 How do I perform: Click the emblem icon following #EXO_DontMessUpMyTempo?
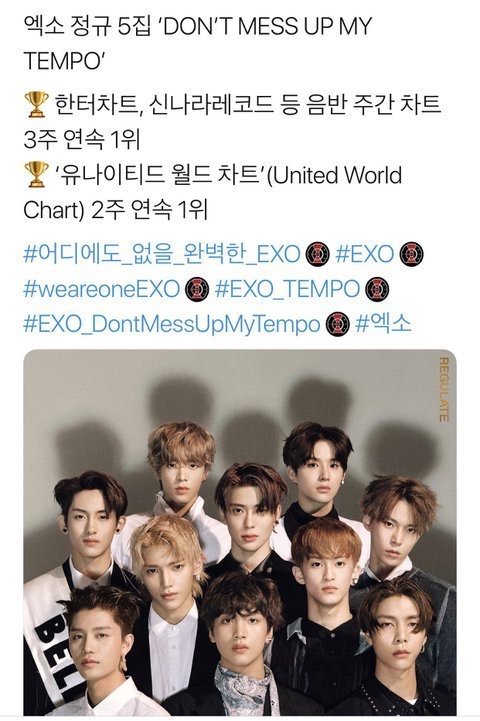pos(337,325)
